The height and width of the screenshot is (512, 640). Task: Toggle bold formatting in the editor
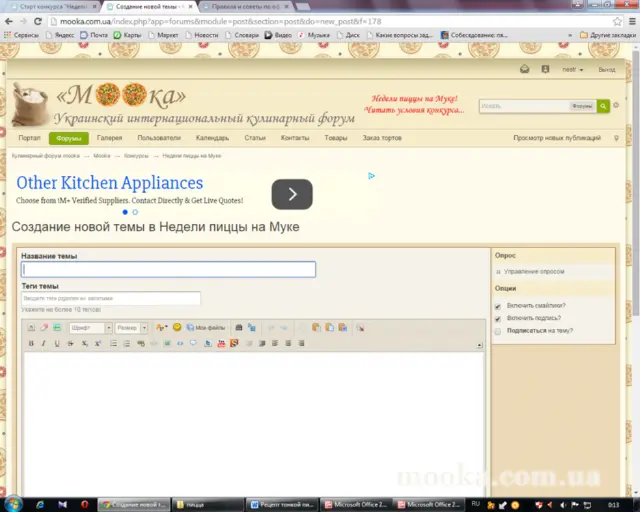click(x=31, y=343)
